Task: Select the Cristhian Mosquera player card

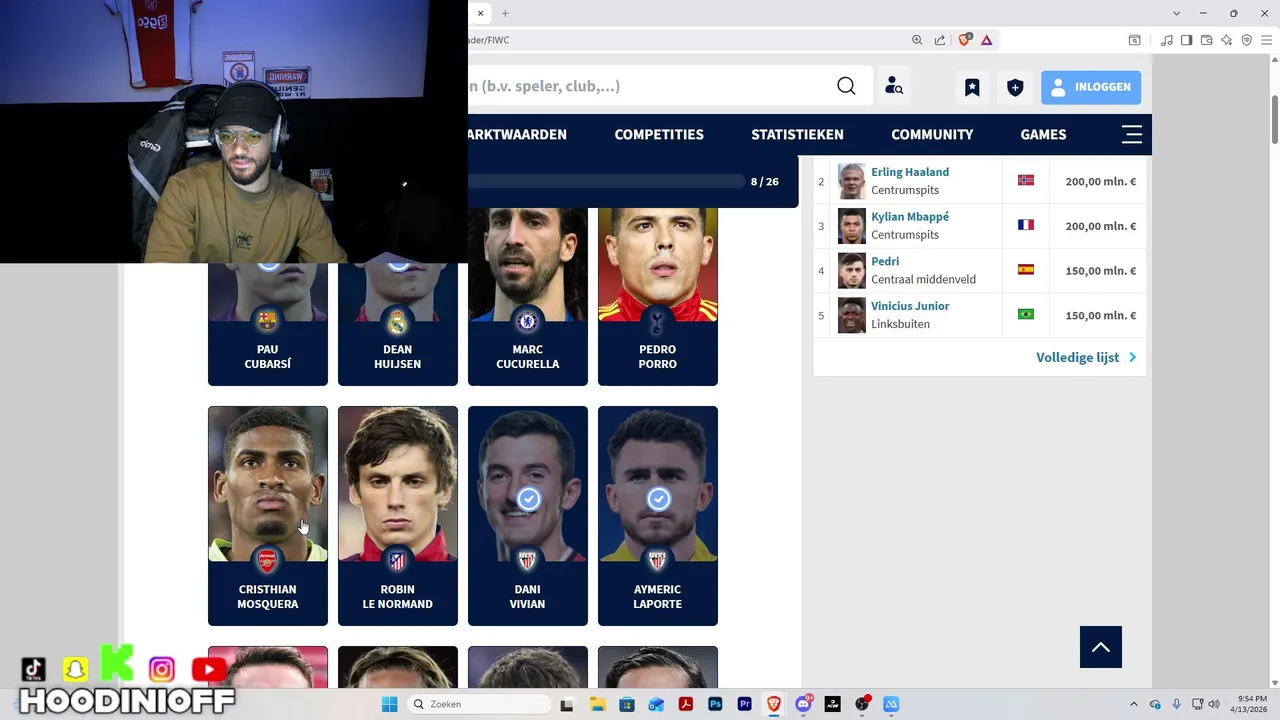Action: [x=268, y=515]
